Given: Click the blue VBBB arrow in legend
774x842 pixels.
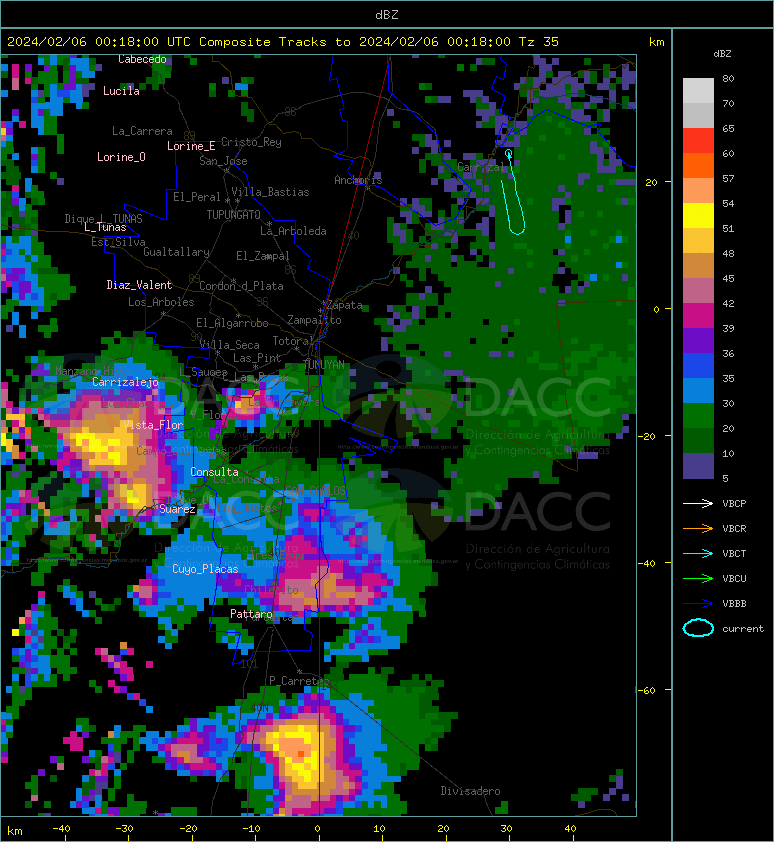Looking at the screenshot, I should pos(698,604).
